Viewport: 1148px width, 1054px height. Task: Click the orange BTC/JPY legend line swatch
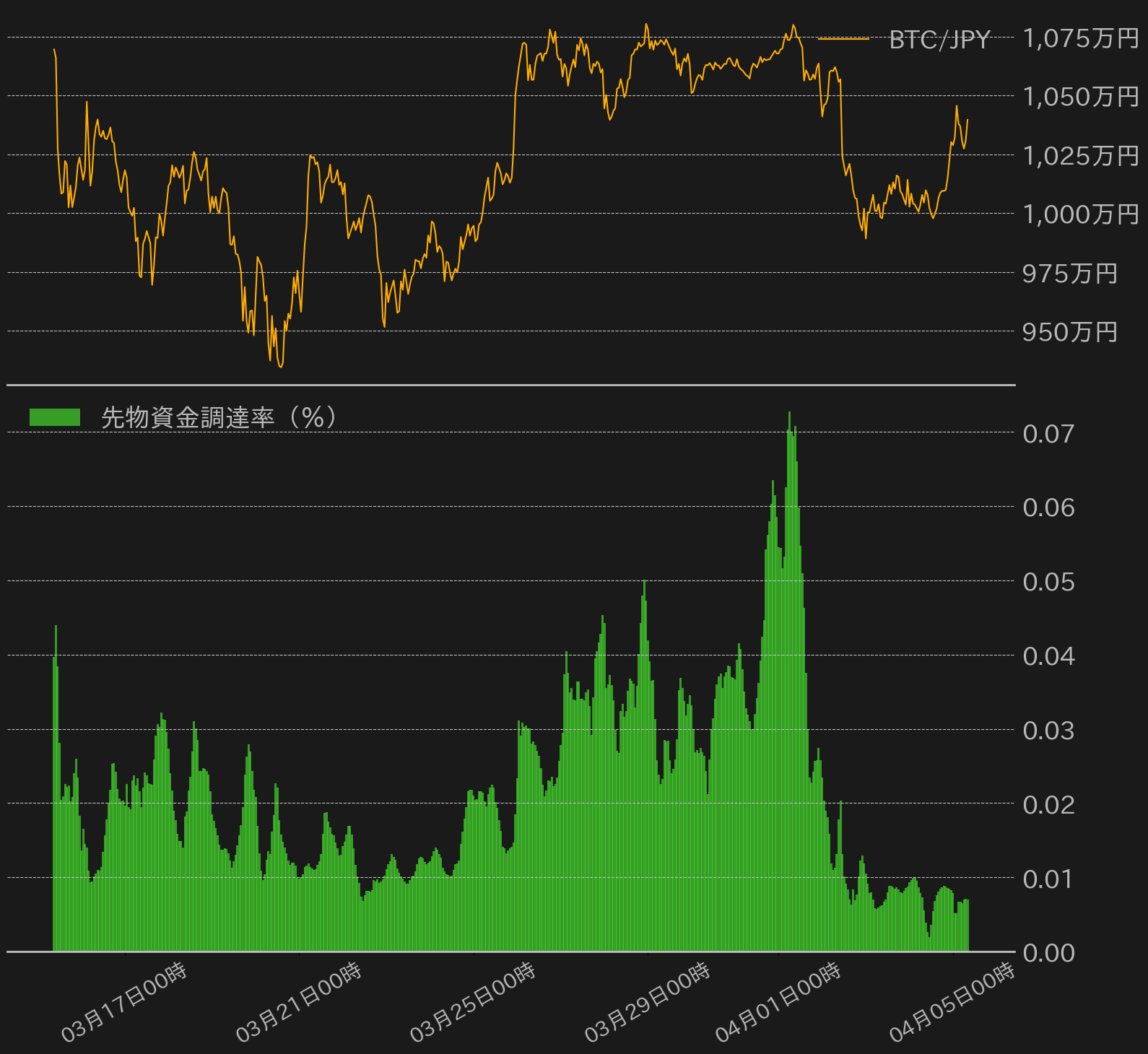[x=843, y=39]
